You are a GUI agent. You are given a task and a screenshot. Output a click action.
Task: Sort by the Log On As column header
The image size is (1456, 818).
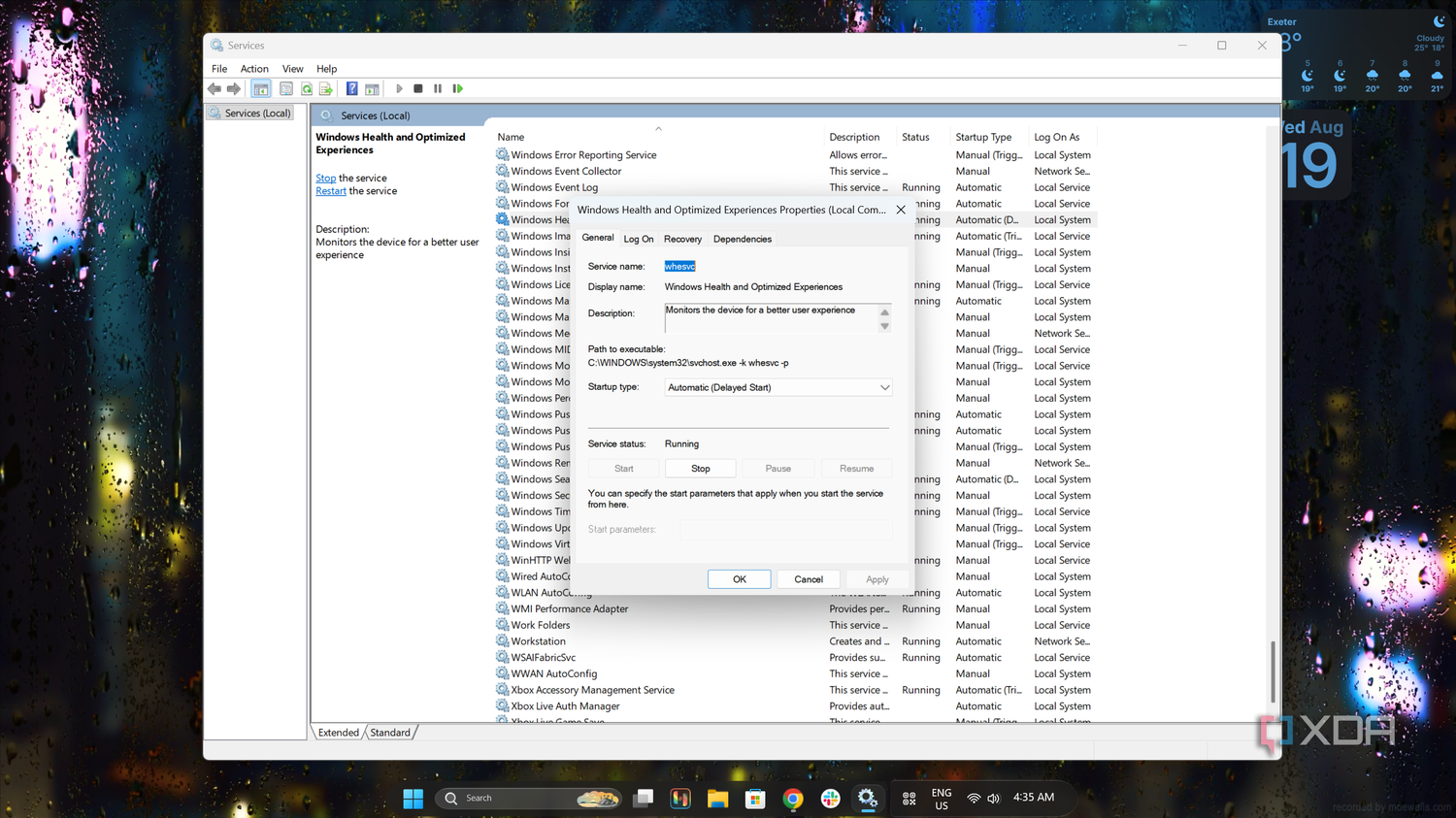point(1063,137)
